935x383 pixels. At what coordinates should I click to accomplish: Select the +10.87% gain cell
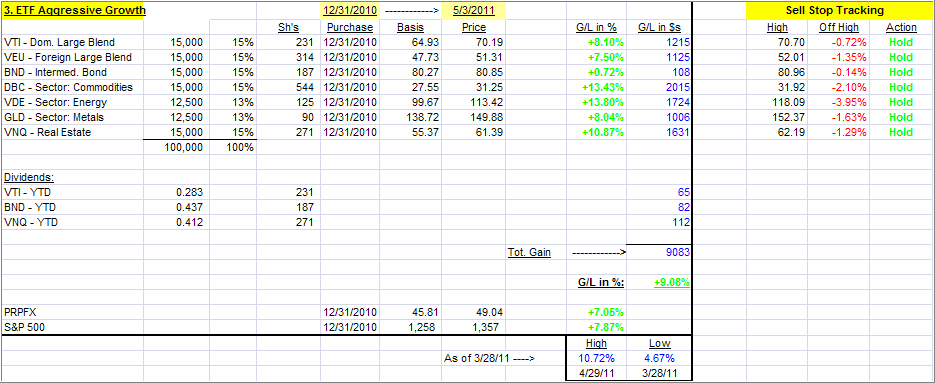[596, 132]
